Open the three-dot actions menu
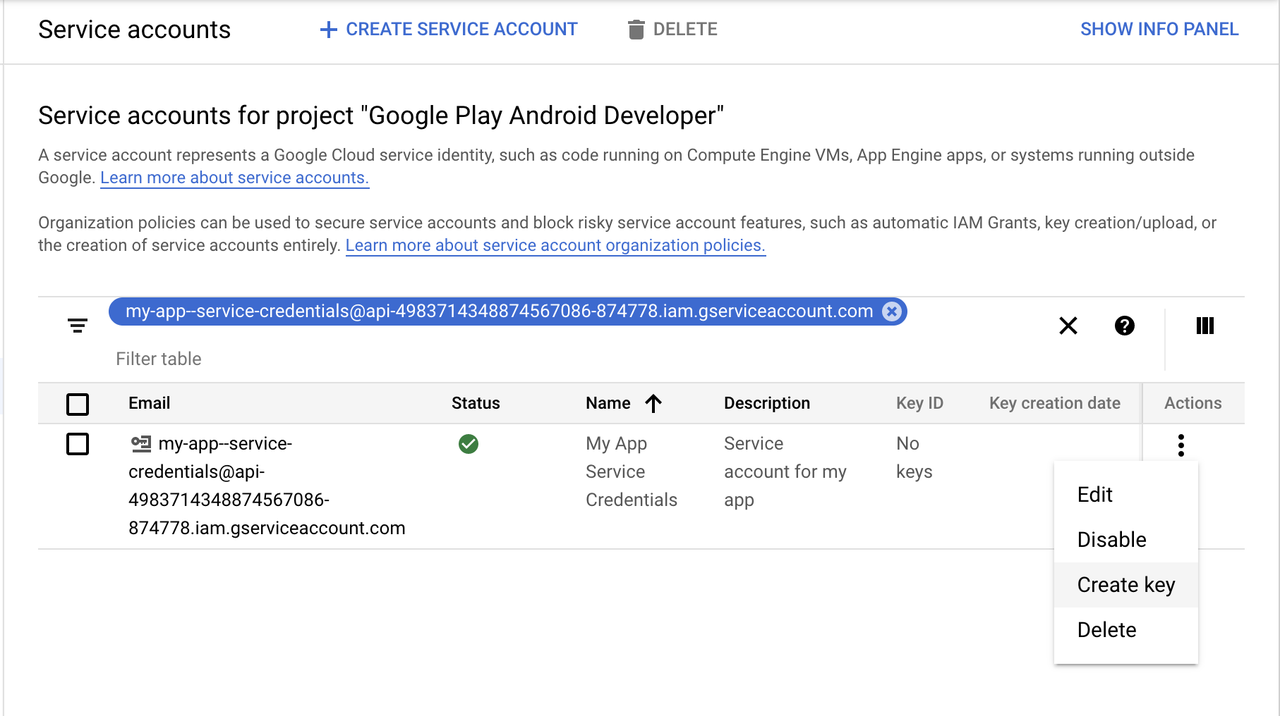Screen dimensions: 1280x716 1181,445
